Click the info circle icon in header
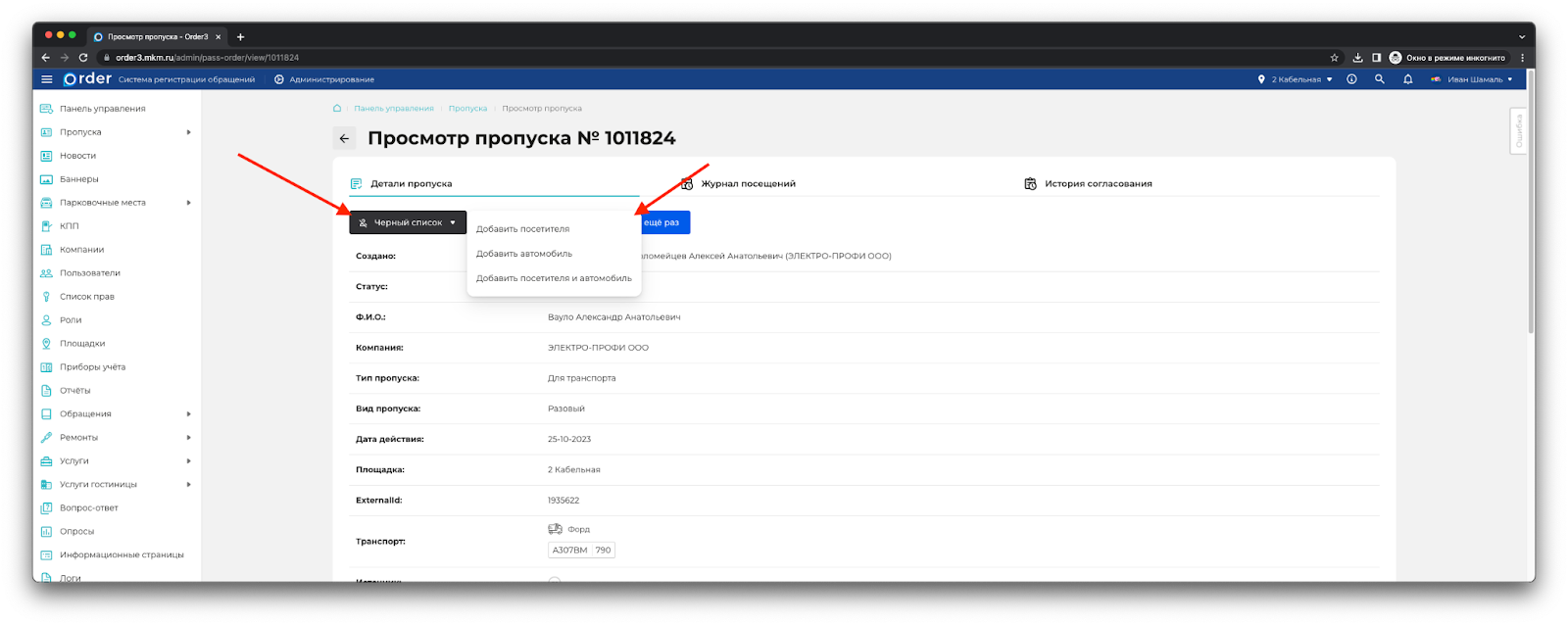1568x625 pixels. [1351, 79]
